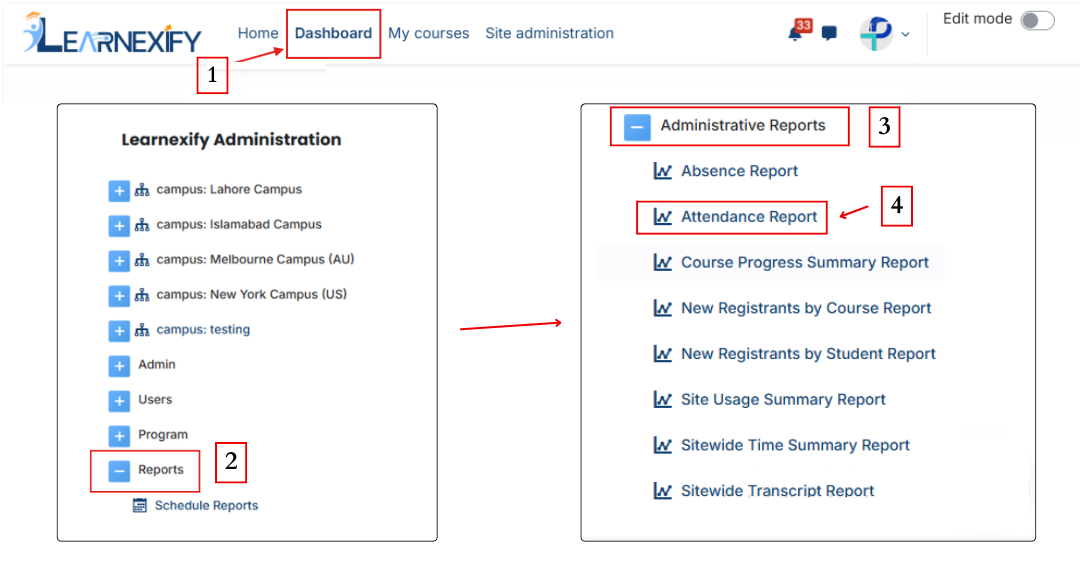Select the Admin tree label
This screenshot has width=1080, height=566.
click(x=156, y=365)
